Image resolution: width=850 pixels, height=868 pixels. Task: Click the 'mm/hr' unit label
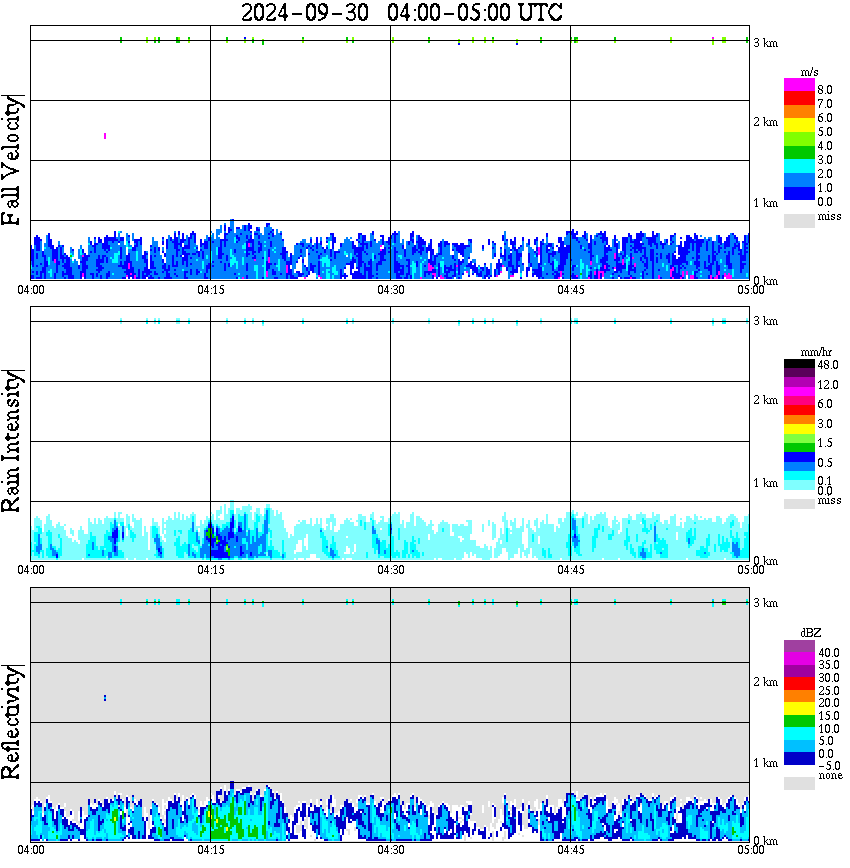click(816, 352)
